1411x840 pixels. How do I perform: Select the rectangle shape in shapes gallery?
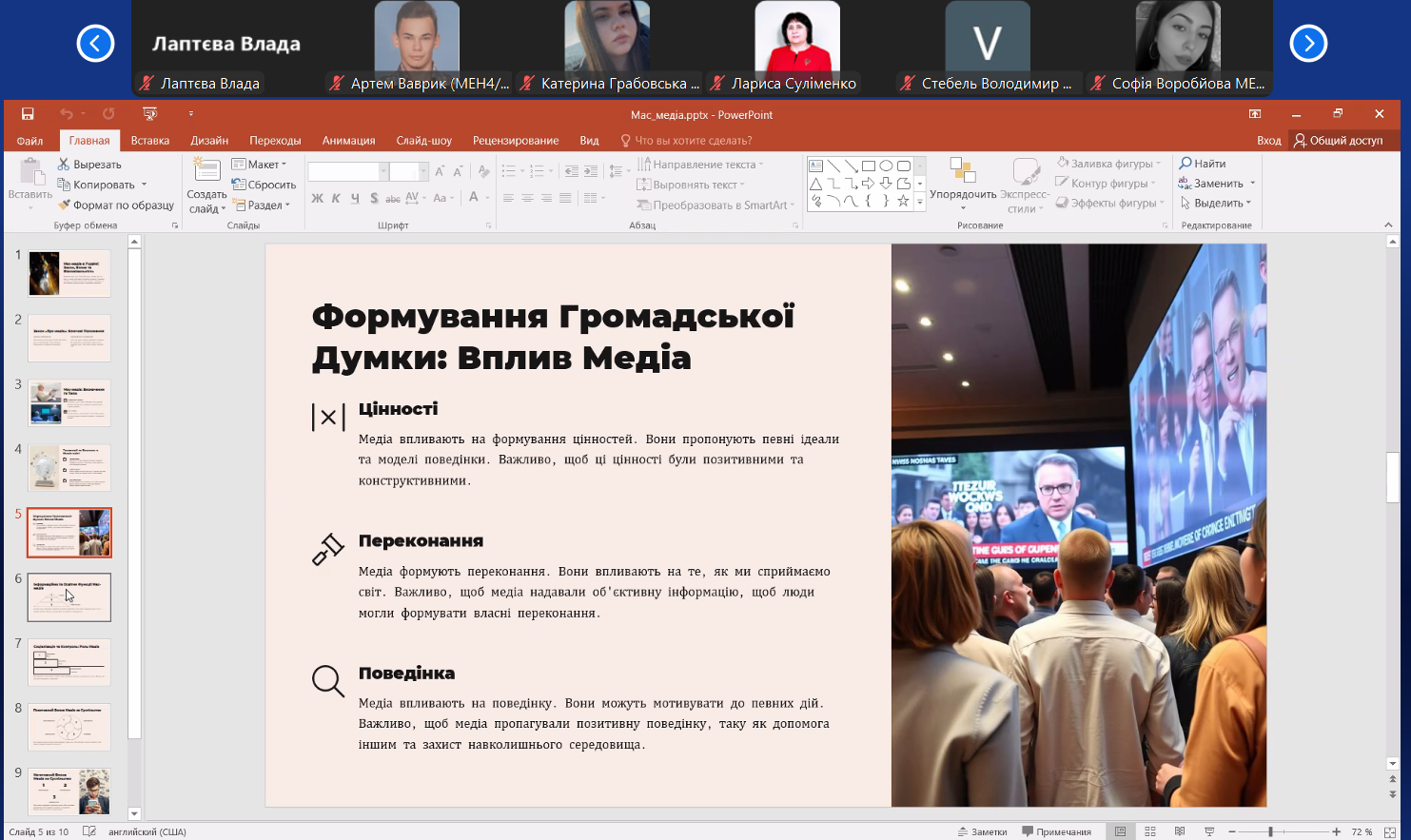pyautogui.click(x=868, y=166)
